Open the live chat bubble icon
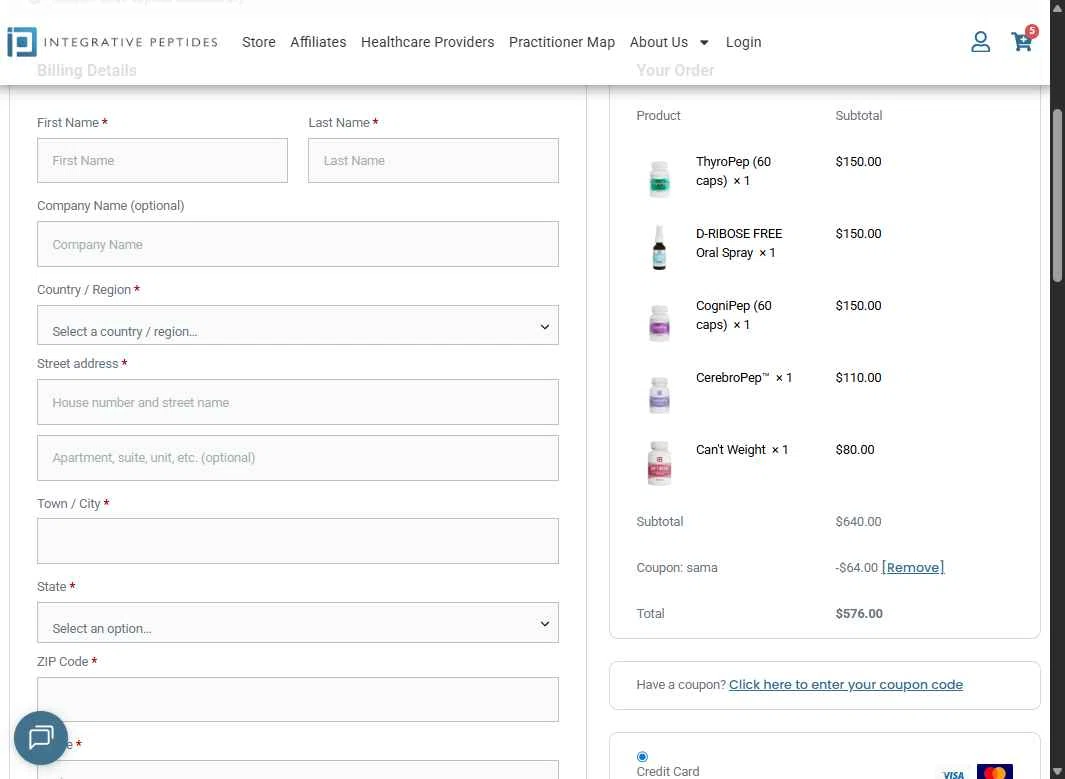The width and height of the screenshot is (1065, 779). tap(41, 738)
